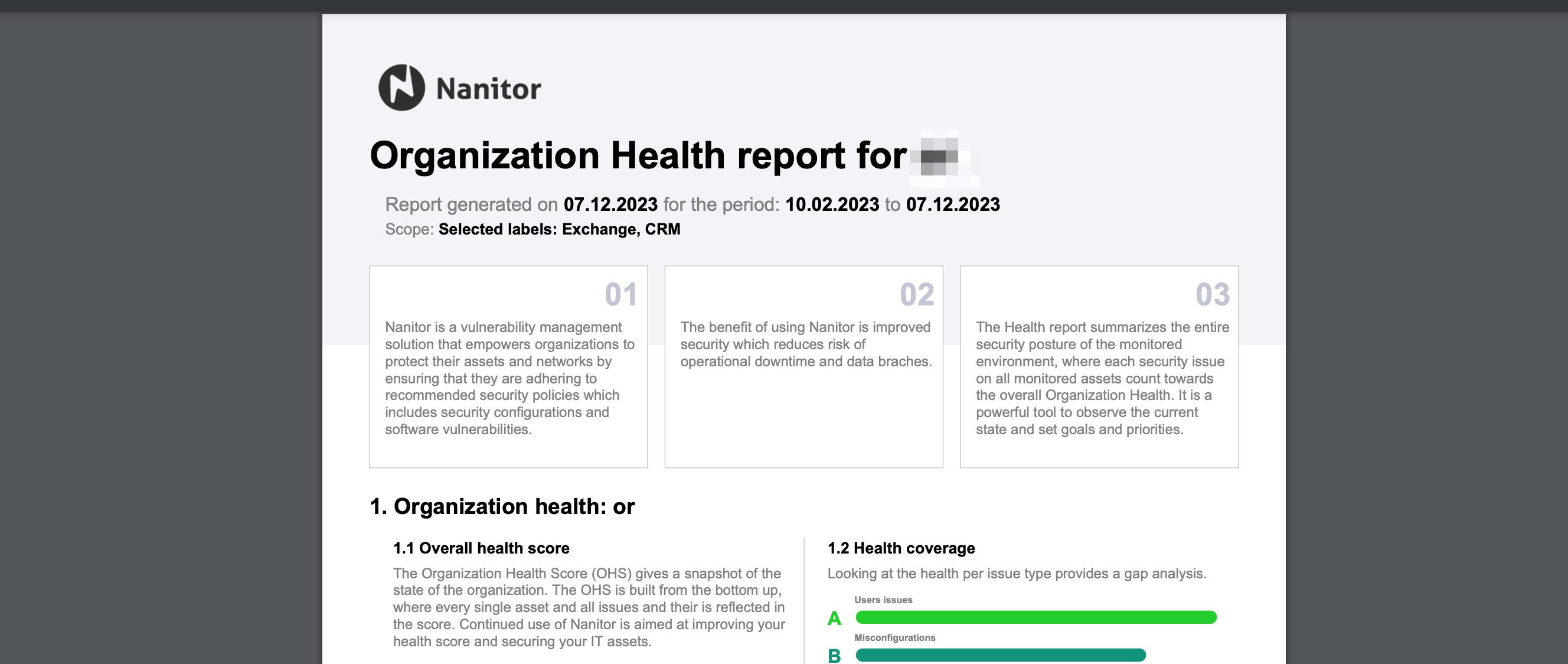The width and height of the screenshot is (1568, 664).
Task: Click the Nanitor wordmark text
Action: pyautogui.click(x=488, y=89)
